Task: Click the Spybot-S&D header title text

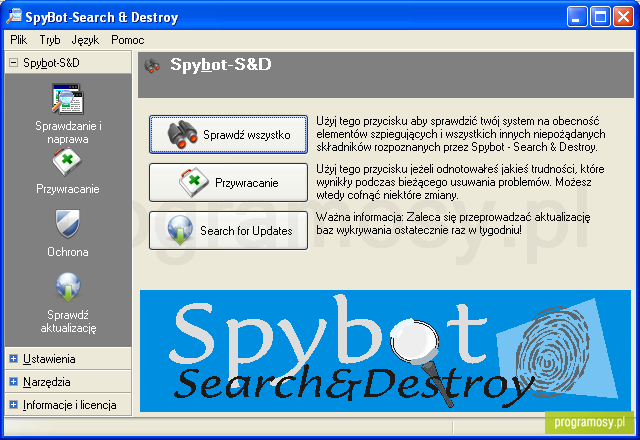Action: coord(221,64)
